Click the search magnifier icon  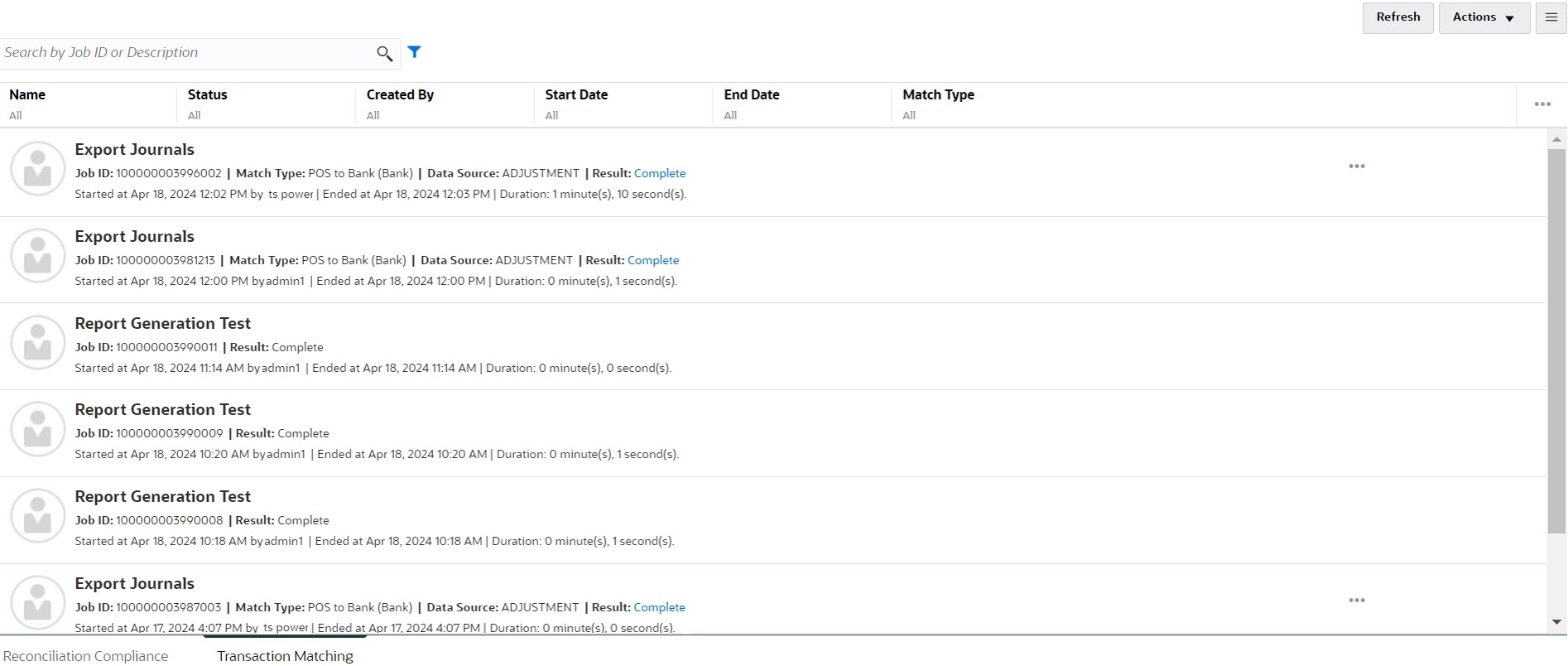tap(384, 54)
